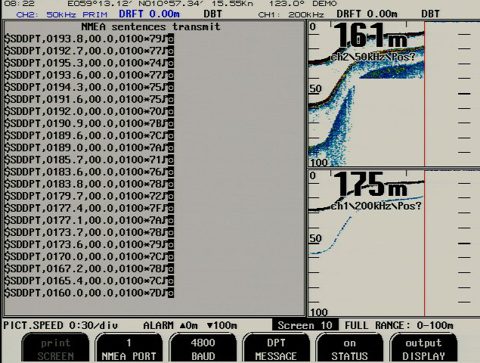Image resolution: width=480 pixels, height=363 pixels.
Task: Select the print SCREEN softkey
Action: click(55, 348)
